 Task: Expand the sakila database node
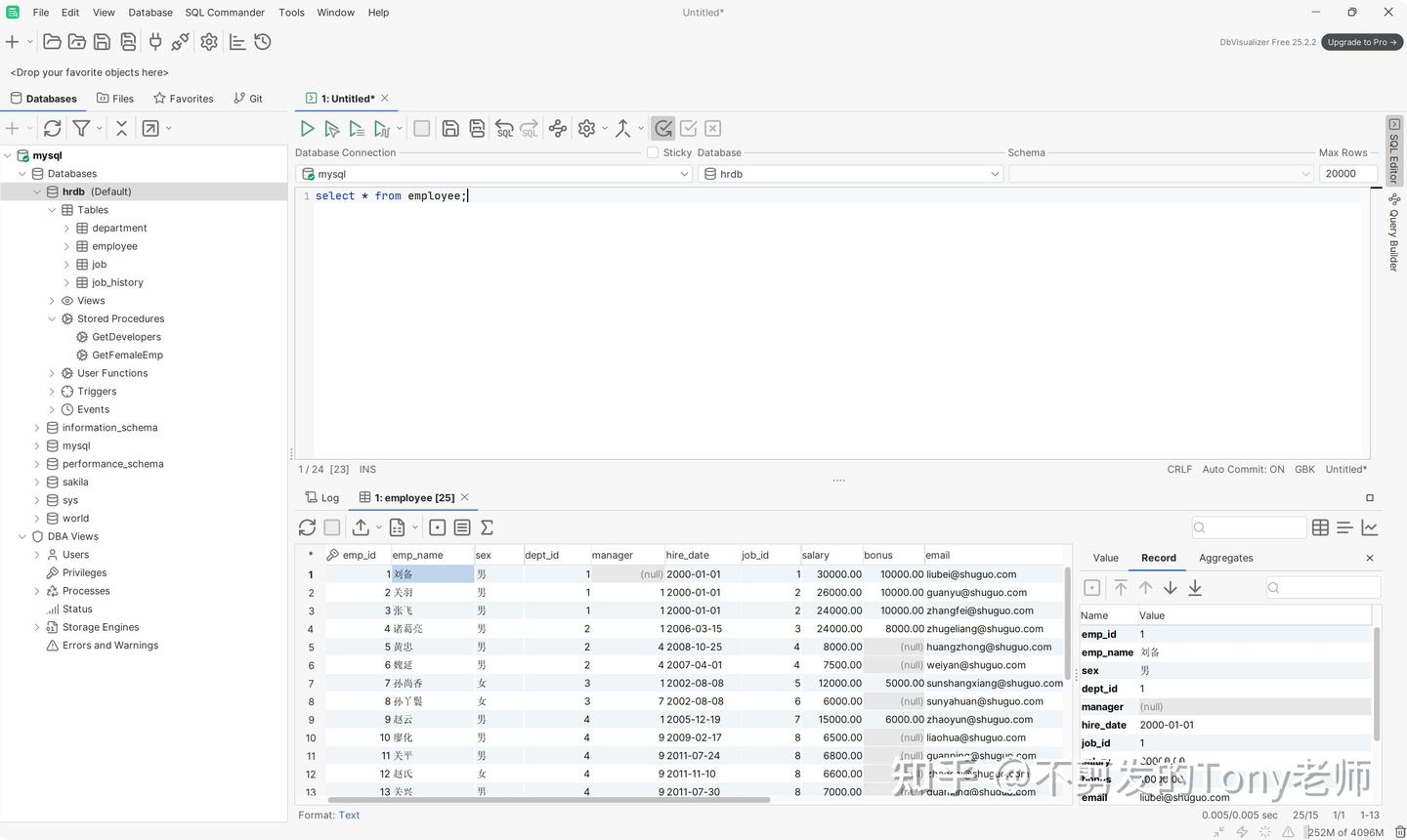click(37, 482)
